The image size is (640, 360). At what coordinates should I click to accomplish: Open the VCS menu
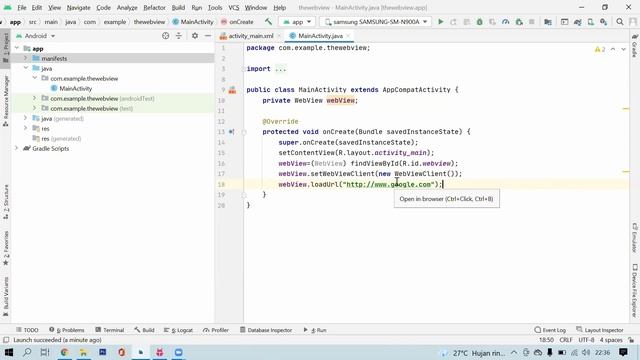(233, 7)
